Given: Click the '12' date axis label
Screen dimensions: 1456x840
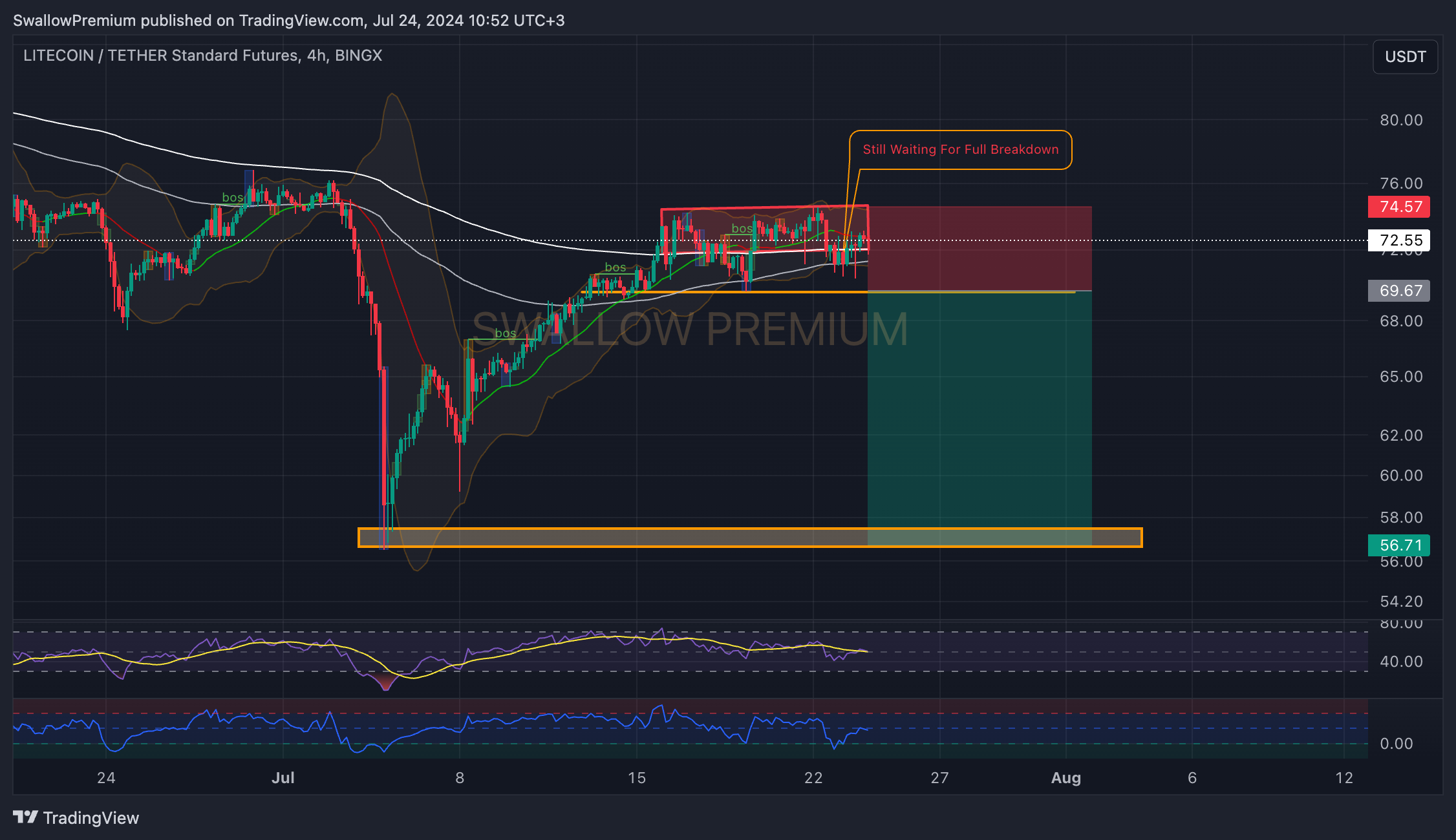Looking at the screenshot, I should [1344, 778].
